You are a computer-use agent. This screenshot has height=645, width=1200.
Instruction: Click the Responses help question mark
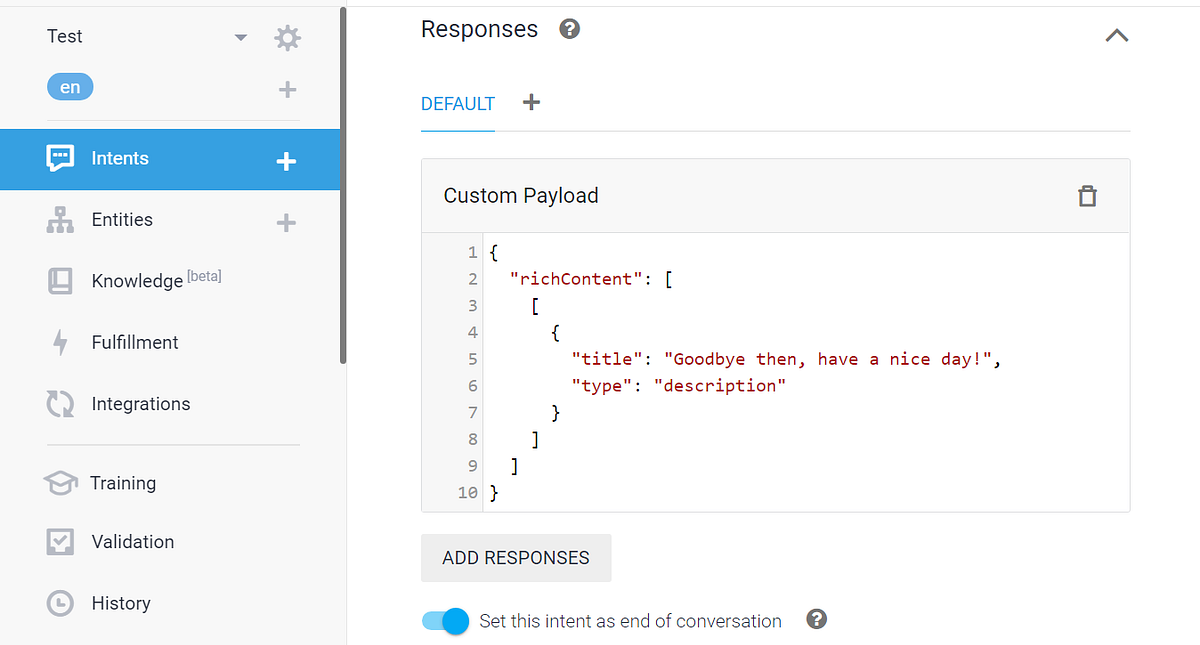tap(569, 29)
